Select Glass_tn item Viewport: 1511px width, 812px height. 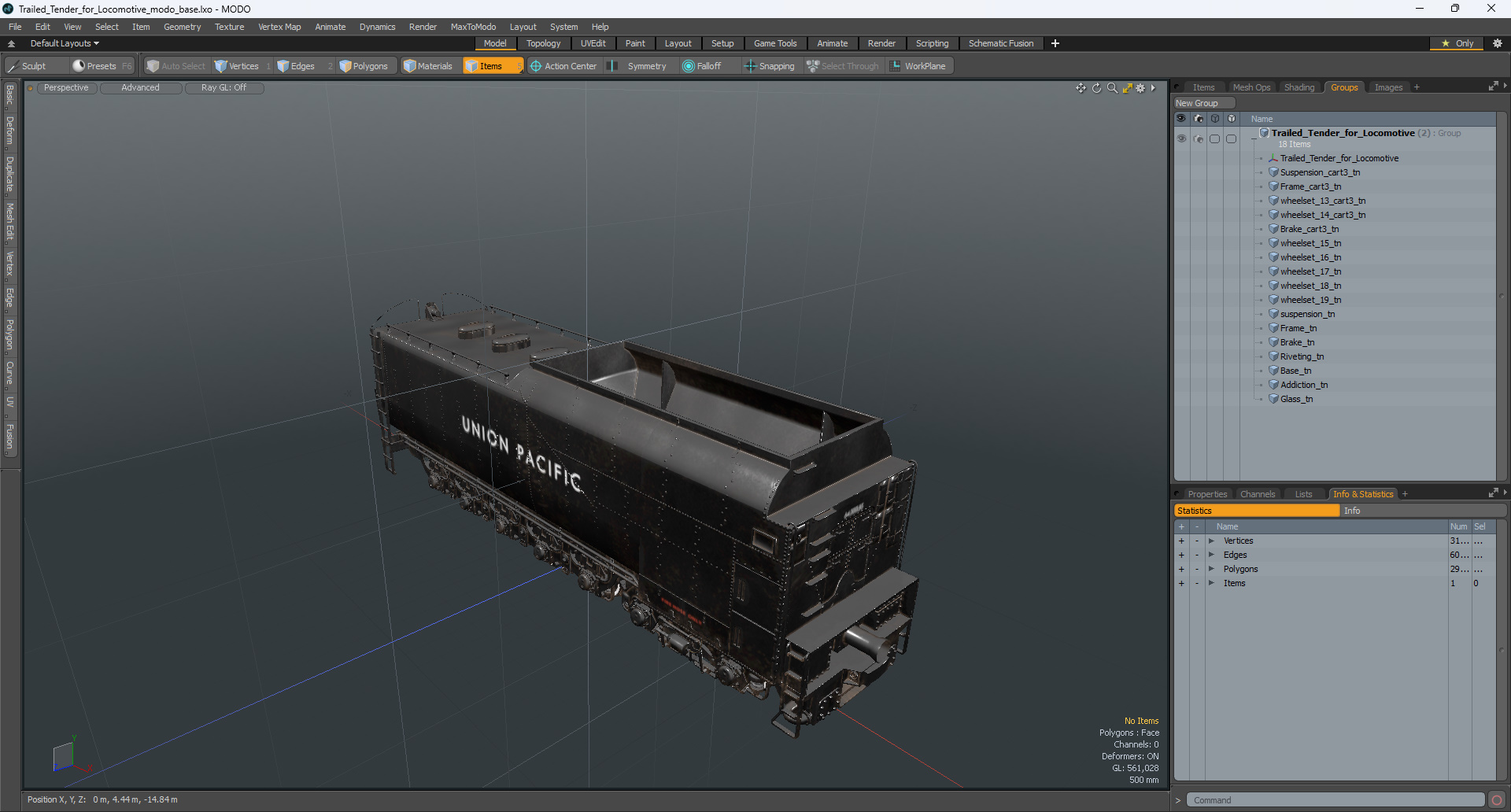[x=1296, y=399]
